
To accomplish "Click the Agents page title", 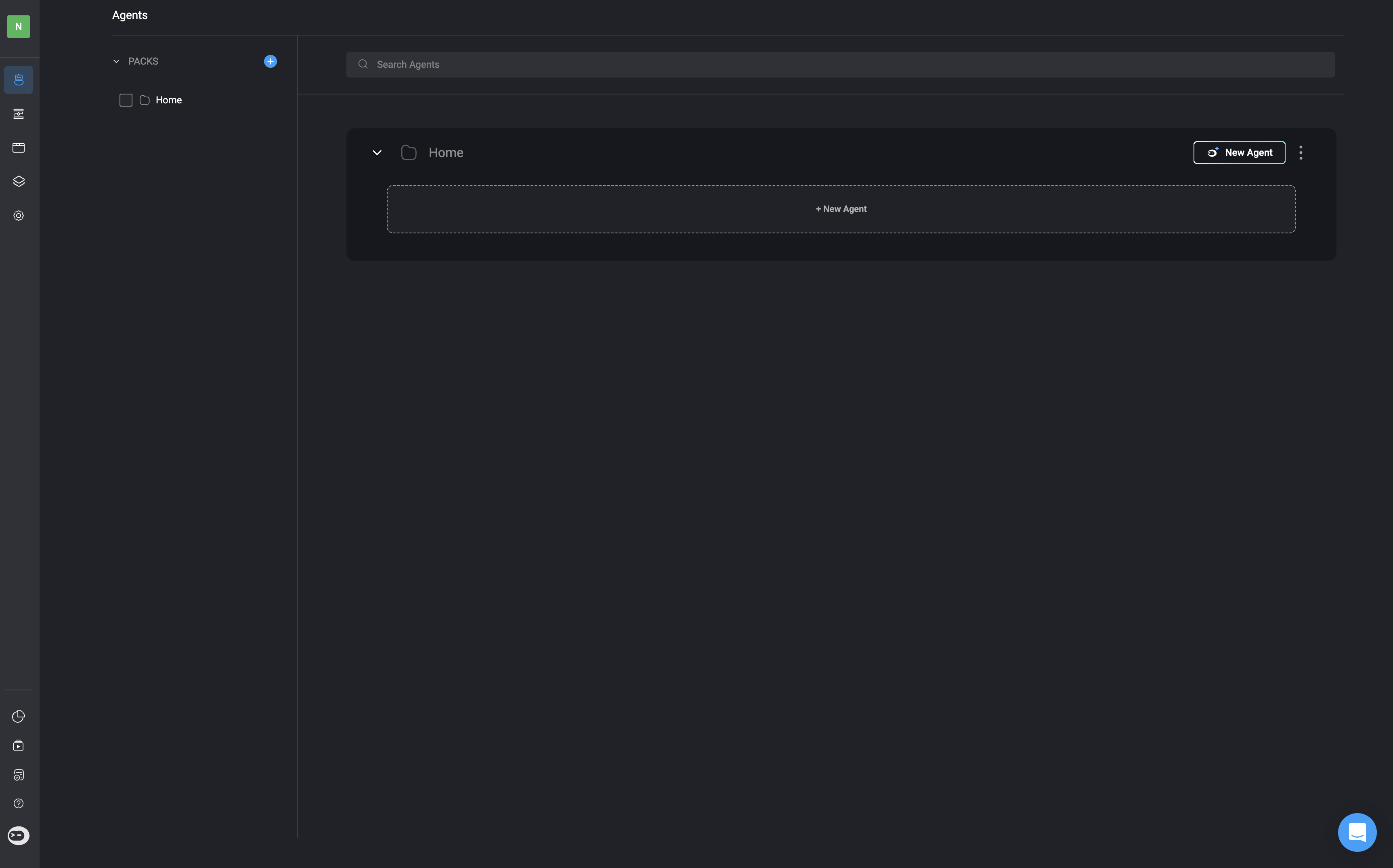I will (x=130, y=15).
